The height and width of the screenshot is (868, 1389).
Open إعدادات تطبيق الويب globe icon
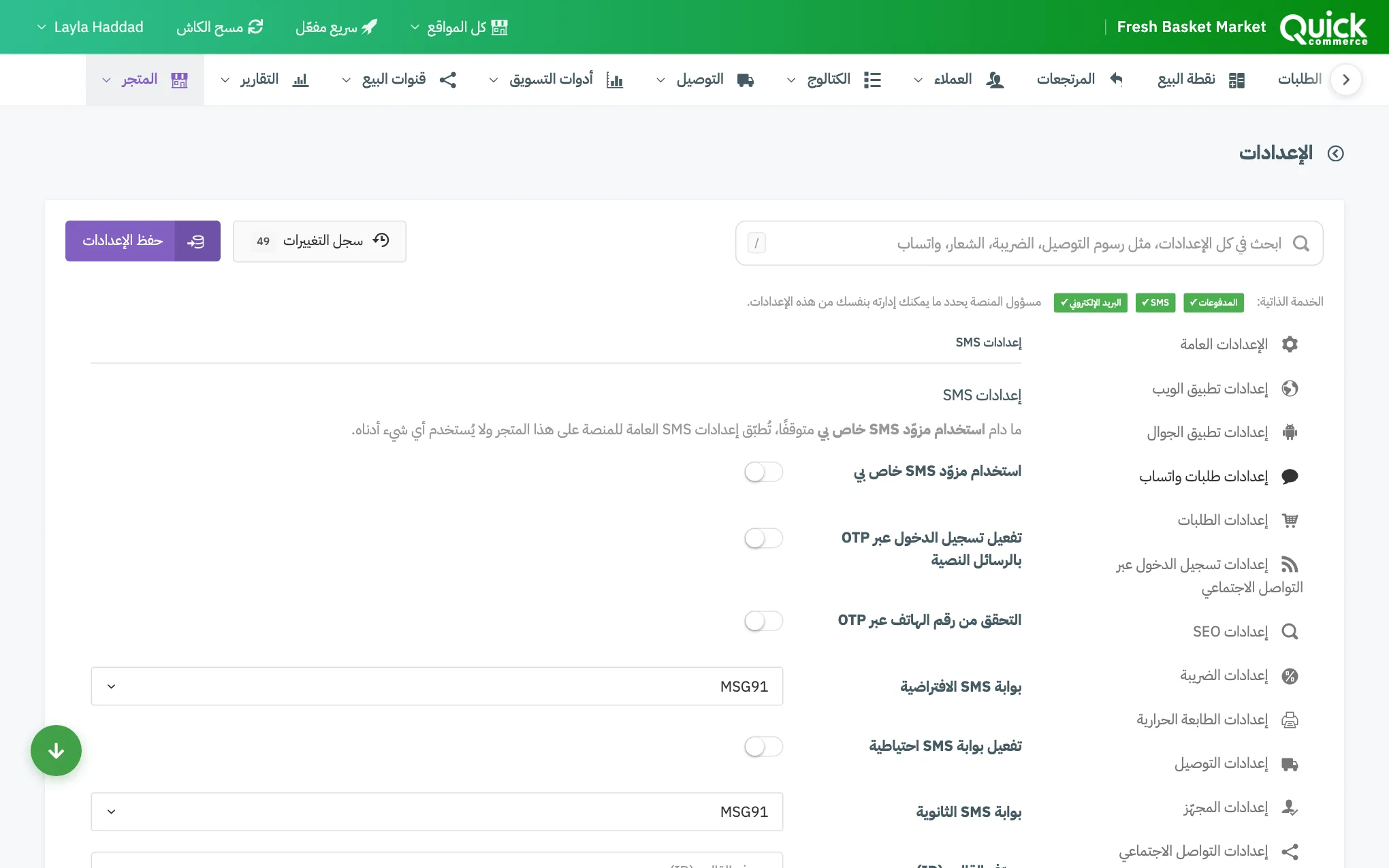tap(1290, 388)
